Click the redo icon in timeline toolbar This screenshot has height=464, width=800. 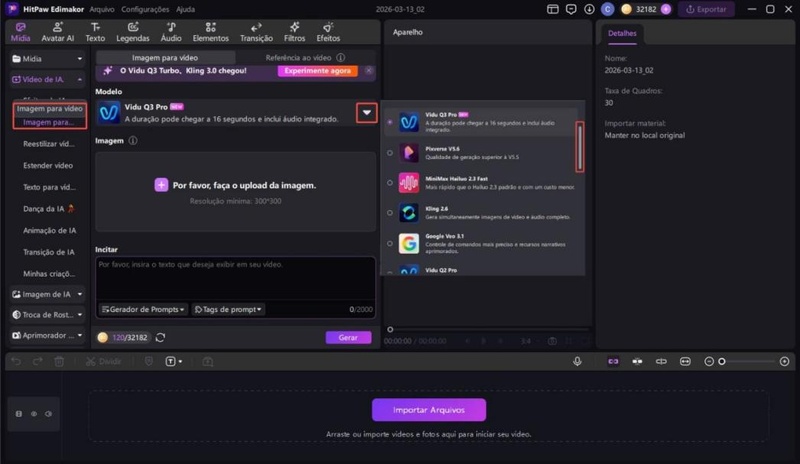click(x=38, y=361)
